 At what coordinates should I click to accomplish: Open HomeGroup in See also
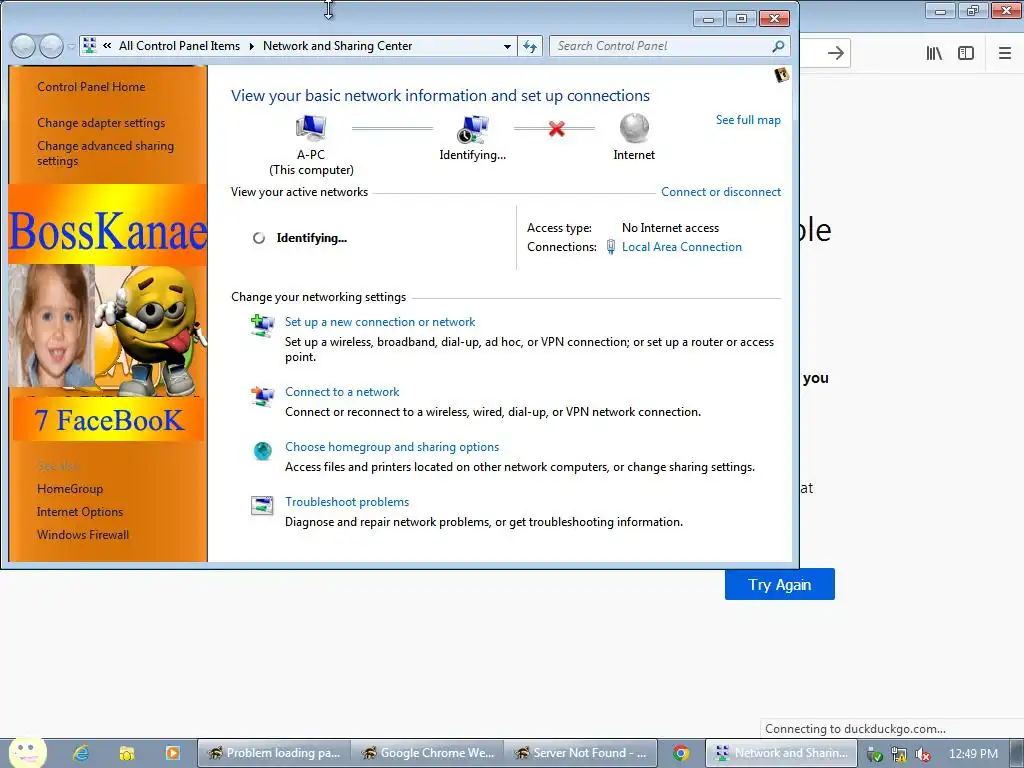coord(70,489)
